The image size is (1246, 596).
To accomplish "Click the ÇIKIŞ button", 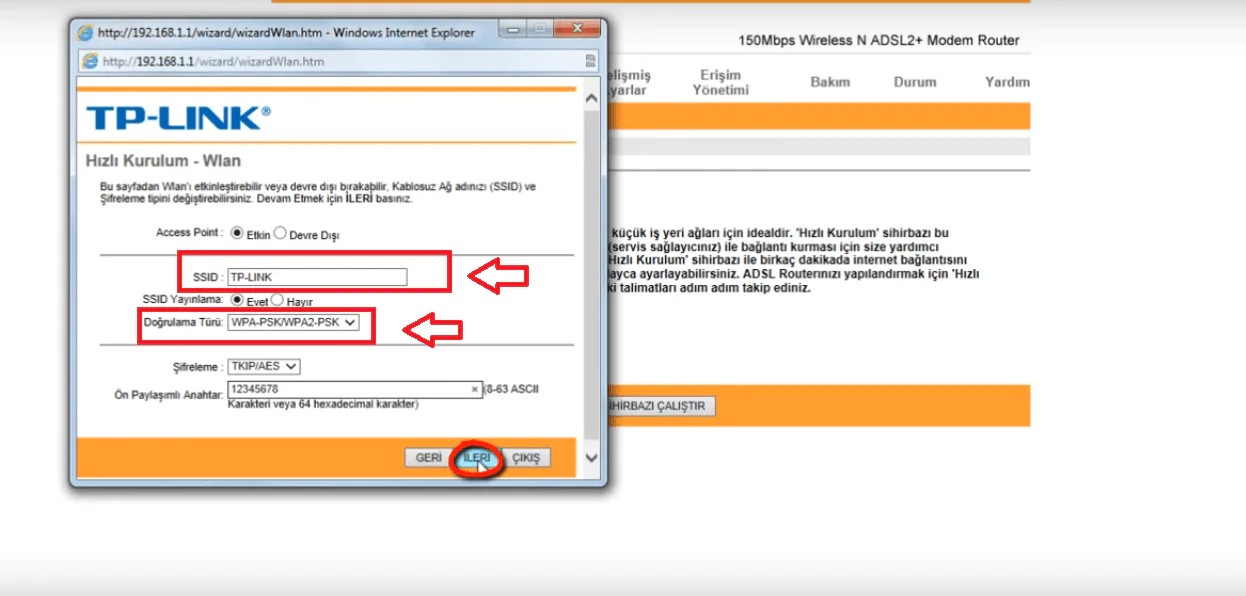I will point(525,457).
